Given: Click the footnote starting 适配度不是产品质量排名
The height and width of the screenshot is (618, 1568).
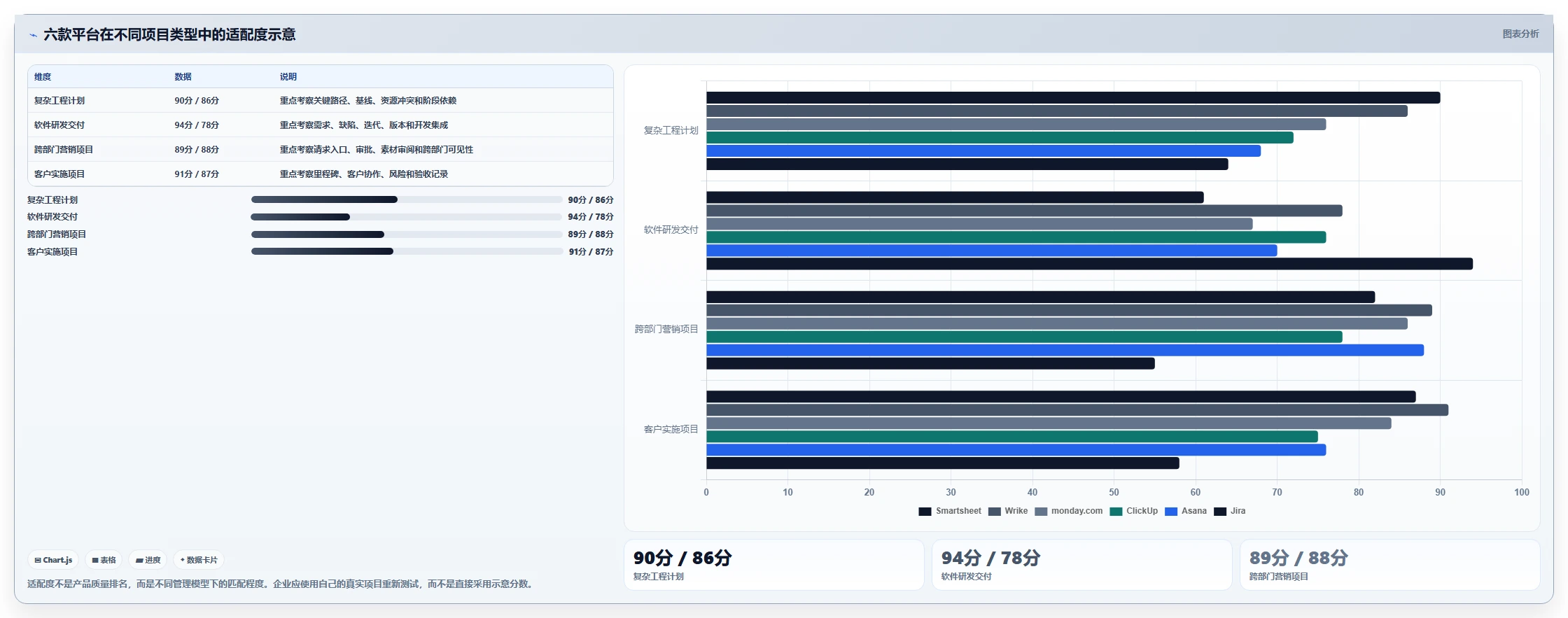Looking at the screenshot, I should click(x=282, y=584).
